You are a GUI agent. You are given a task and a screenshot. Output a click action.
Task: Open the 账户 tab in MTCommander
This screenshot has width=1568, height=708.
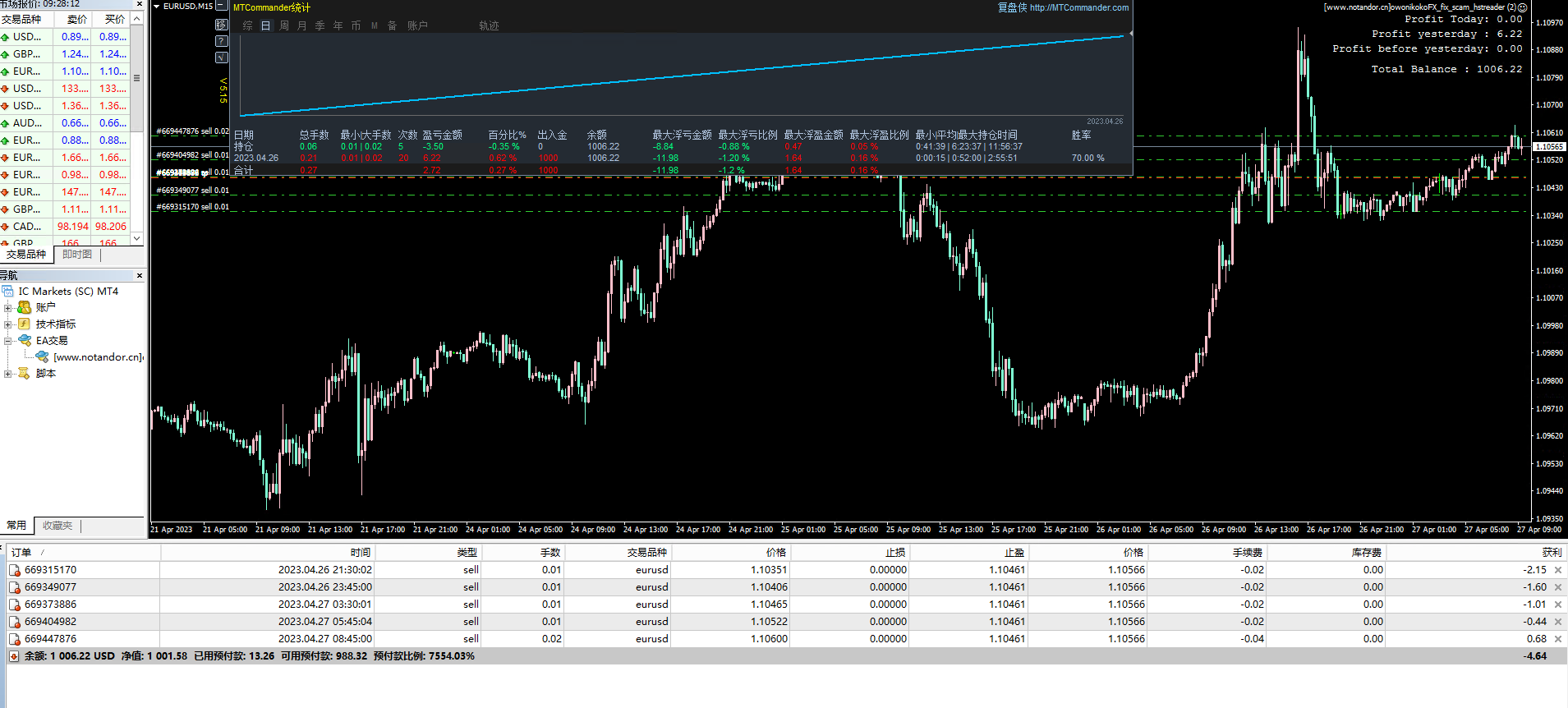(417, 25)
